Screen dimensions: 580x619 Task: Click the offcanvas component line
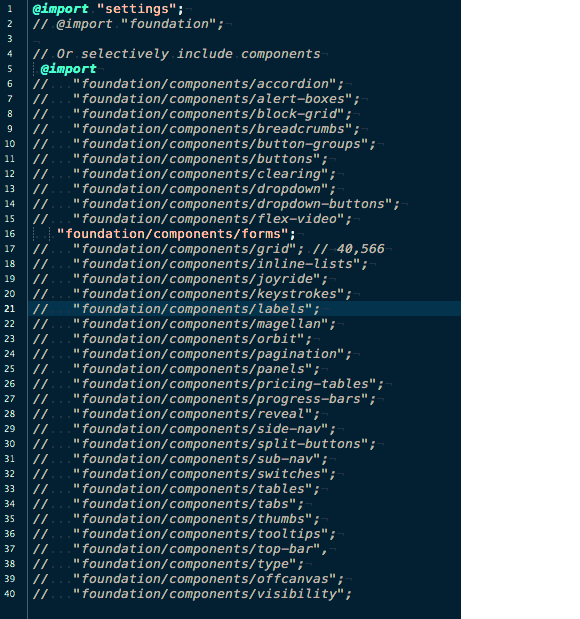pyautogui.click(x=189, y=579)
